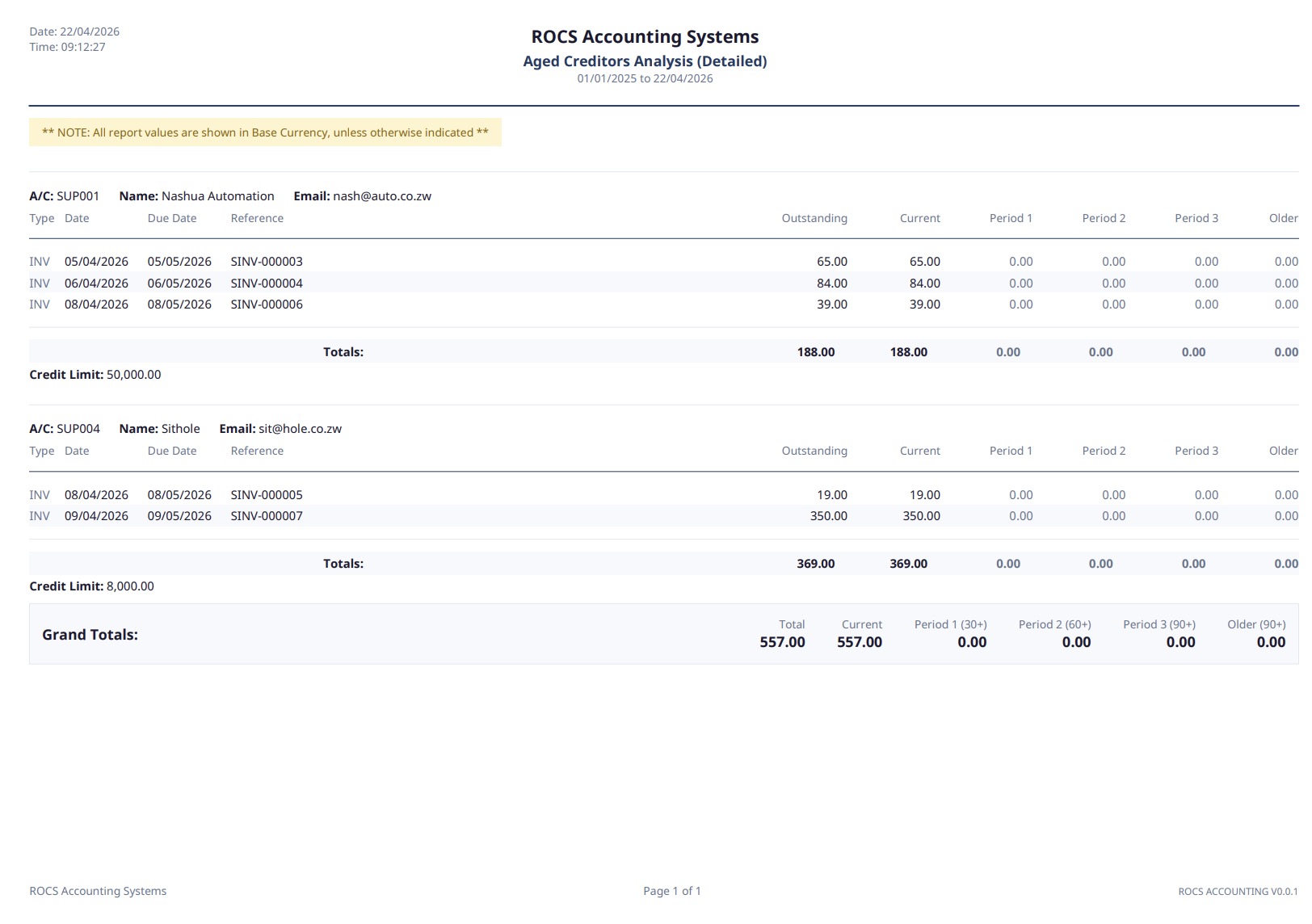Click Page 1 of 1 in footer
The image size is (1312, 924).
[x=671, y=890]
